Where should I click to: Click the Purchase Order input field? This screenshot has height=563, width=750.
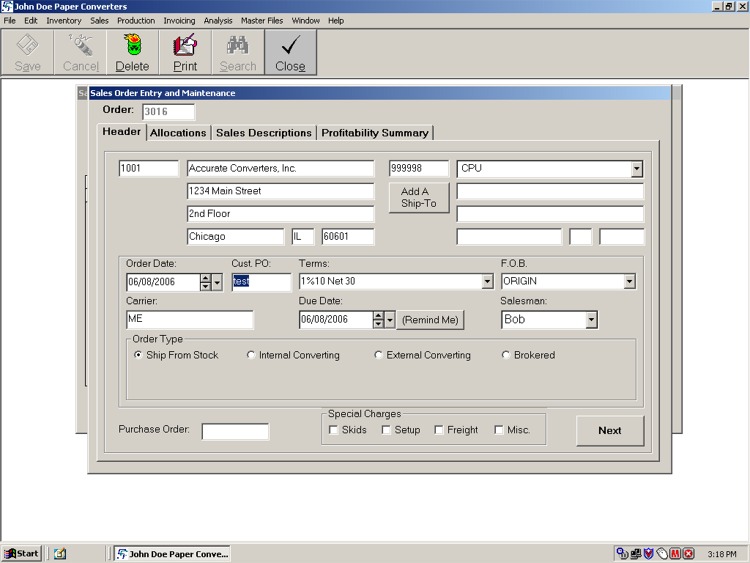(235, 431)
